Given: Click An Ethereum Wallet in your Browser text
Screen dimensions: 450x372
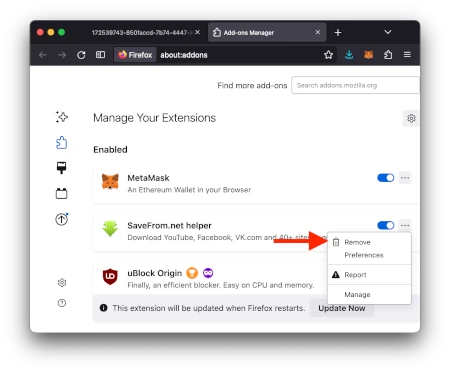Looking at the screenshot, I should point(189,190).
